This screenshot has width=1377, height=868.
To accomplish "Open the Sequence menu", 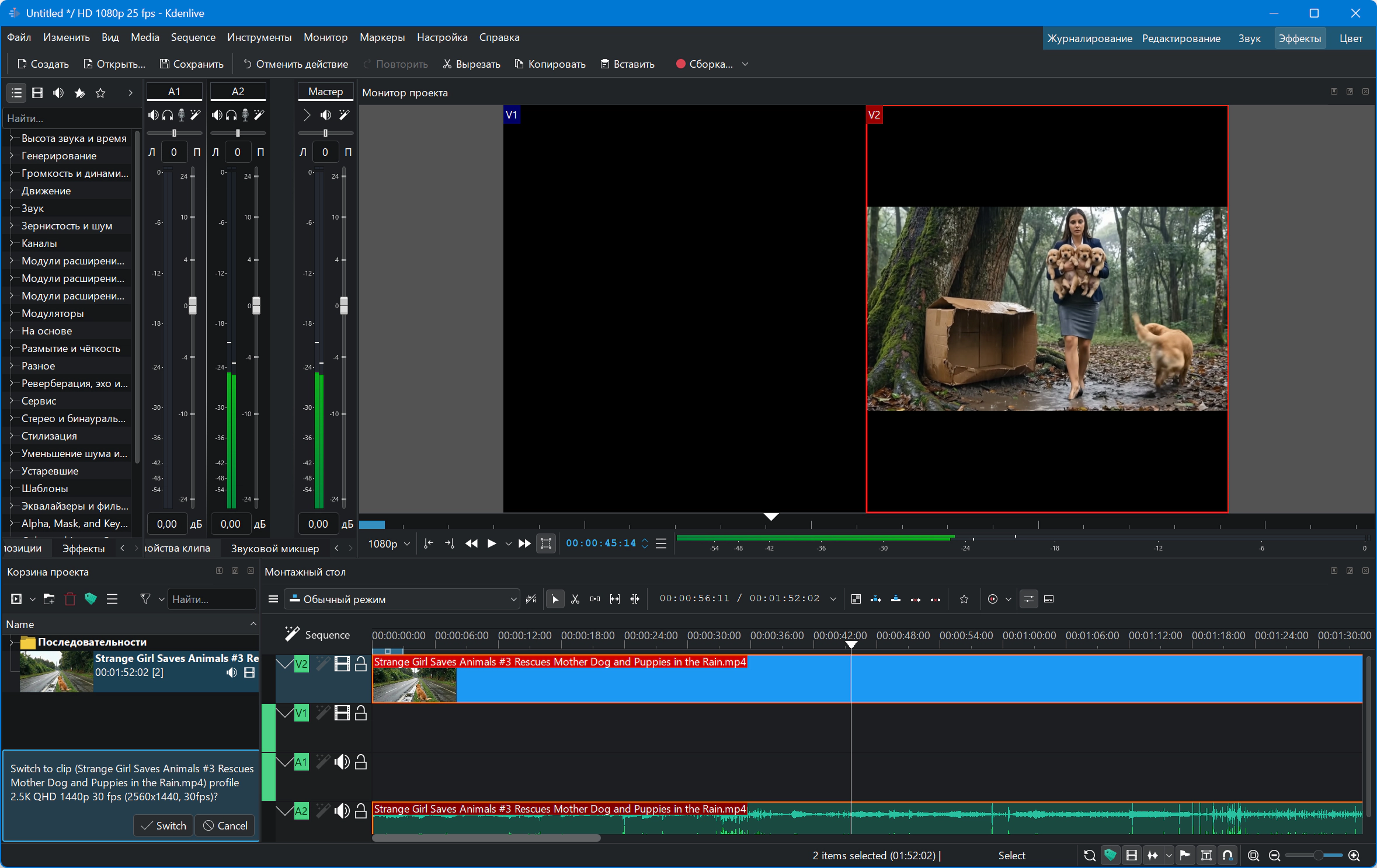I will (193, 37).
